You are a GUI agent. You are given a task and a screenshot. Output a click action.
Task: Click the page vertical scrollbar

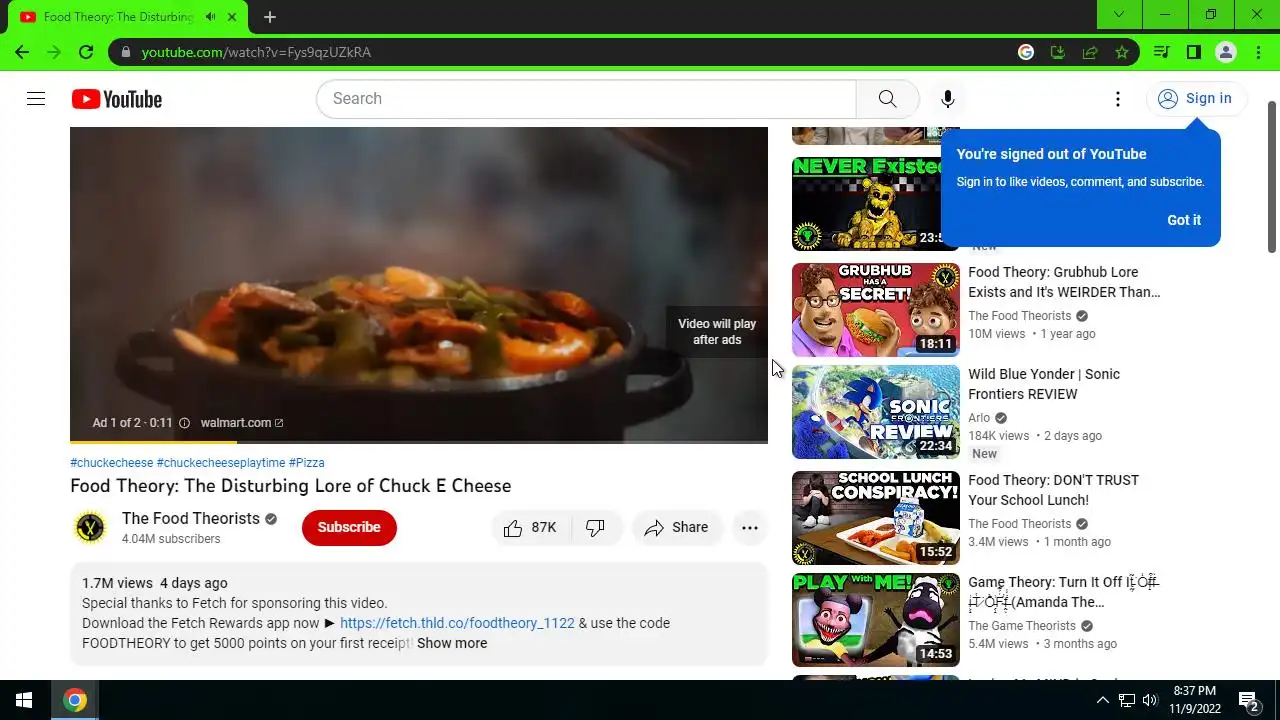tap(1272, 175)
